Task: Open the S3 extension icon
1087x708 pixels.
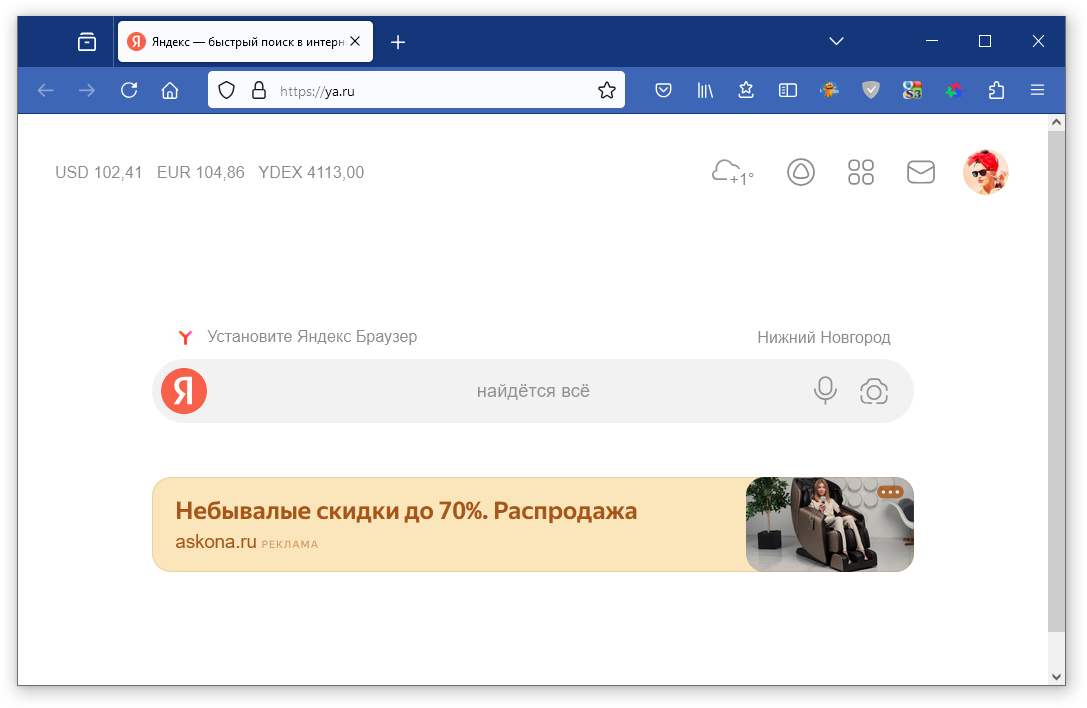Action: pos(912,90)
